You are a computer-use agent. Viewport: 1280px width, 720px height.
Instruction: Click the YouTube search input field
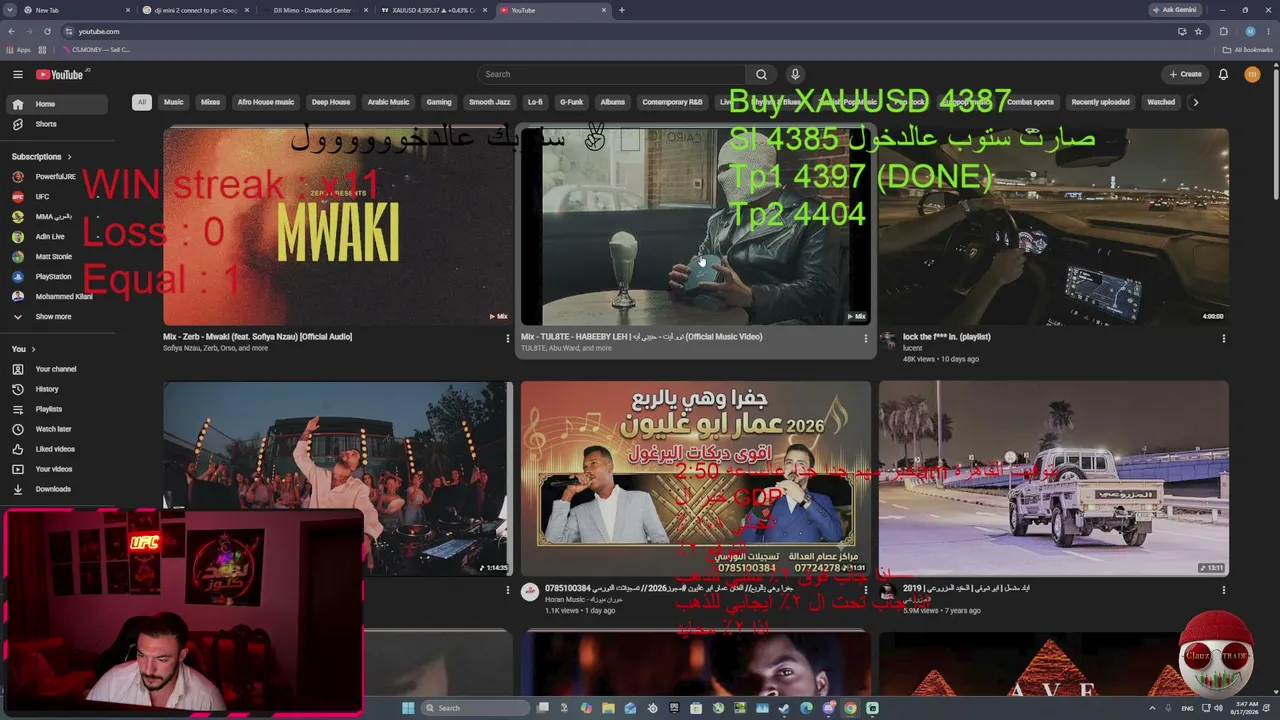(612, 74)
